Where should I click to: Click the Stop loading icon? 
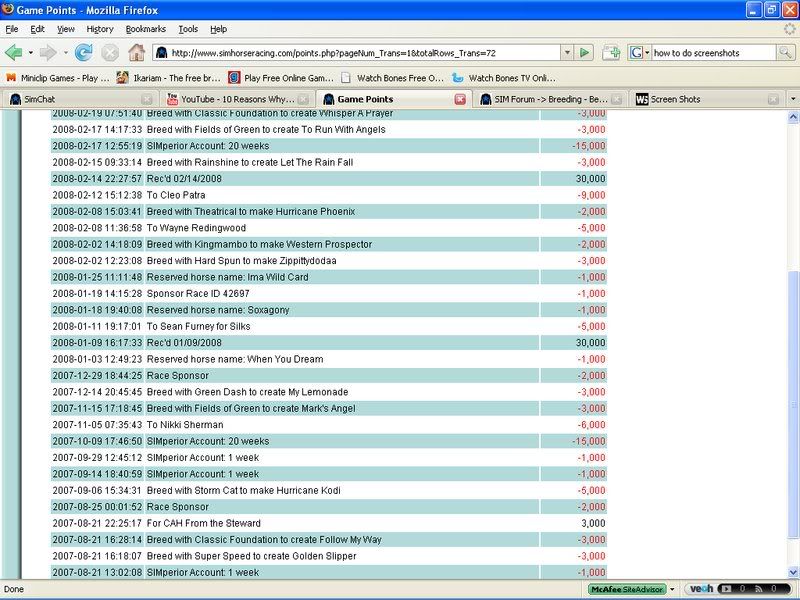(x=109, y=52)
